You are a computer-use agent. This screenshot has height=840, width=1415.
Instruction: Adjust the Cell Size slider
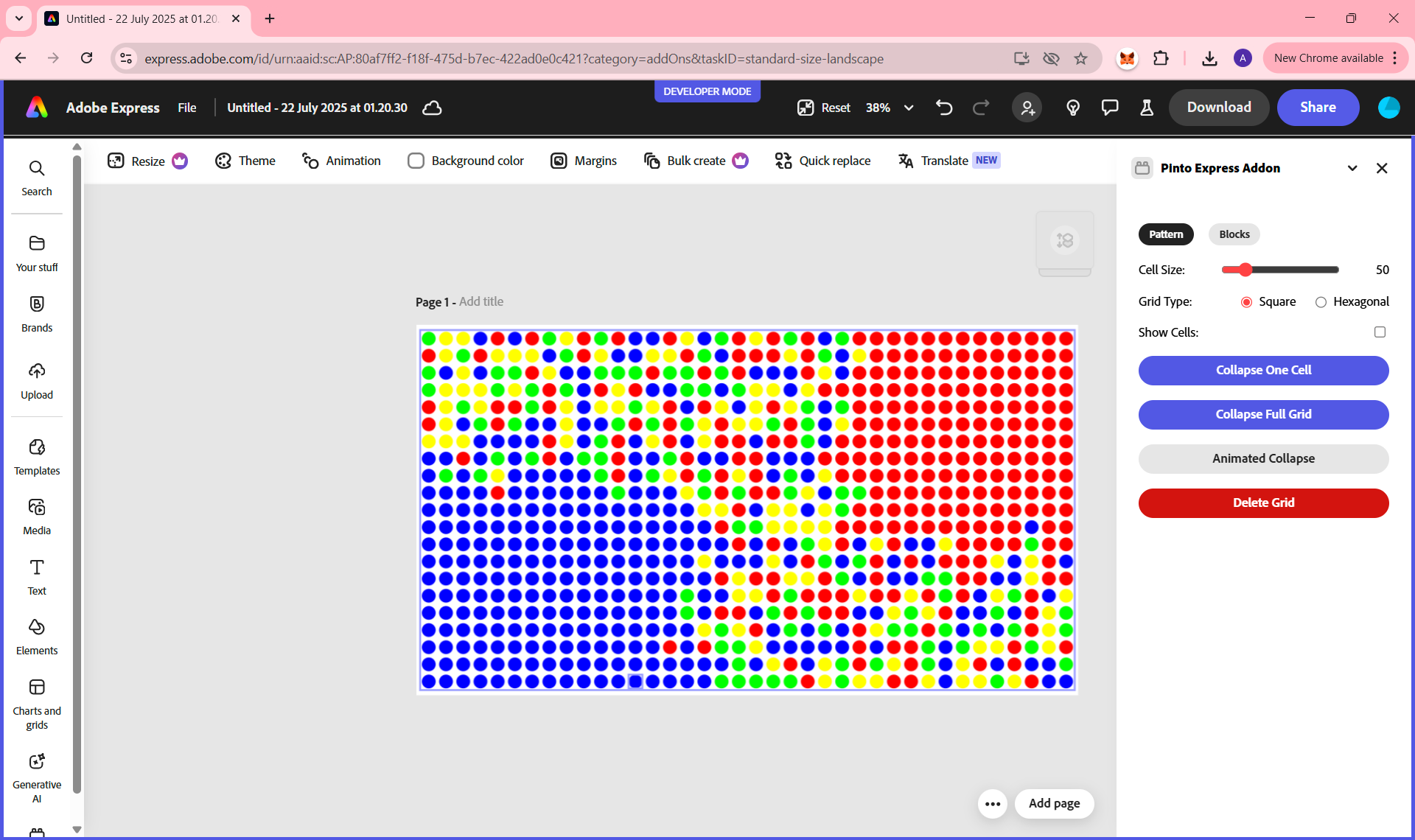click(x=1245, y=270)
